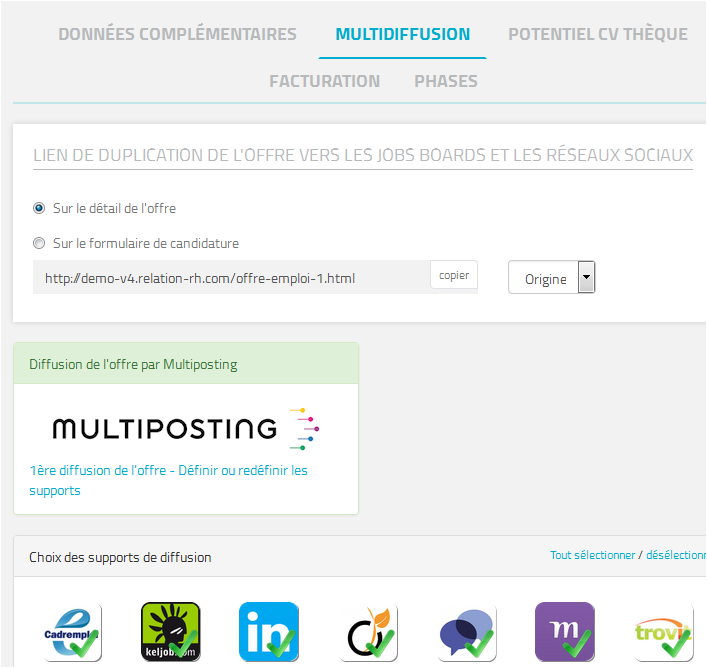Toggle the Keljob job board icon
Viewport: 707px width, 668px height.
(170, 632)
